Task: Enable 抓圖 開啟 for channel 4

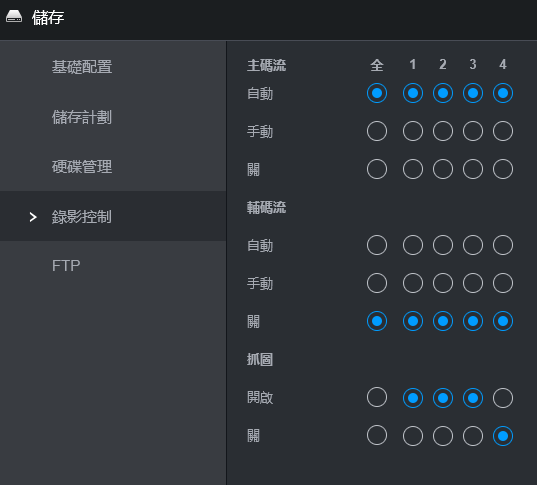Action: point(503,398)
